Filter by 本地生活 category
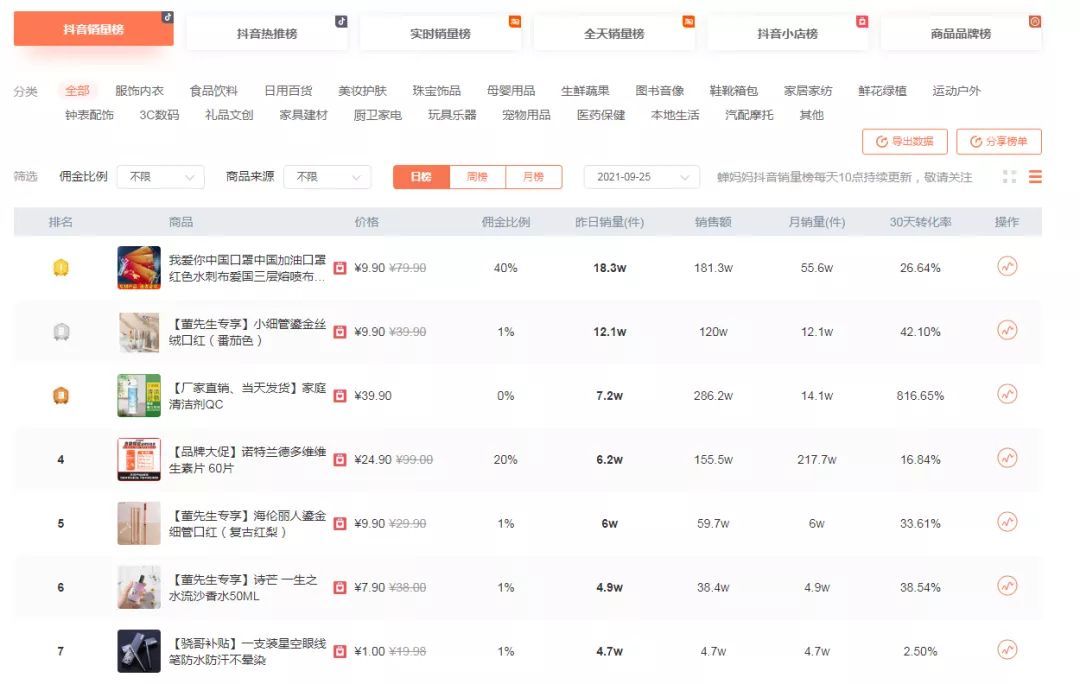 pos(675,114)
